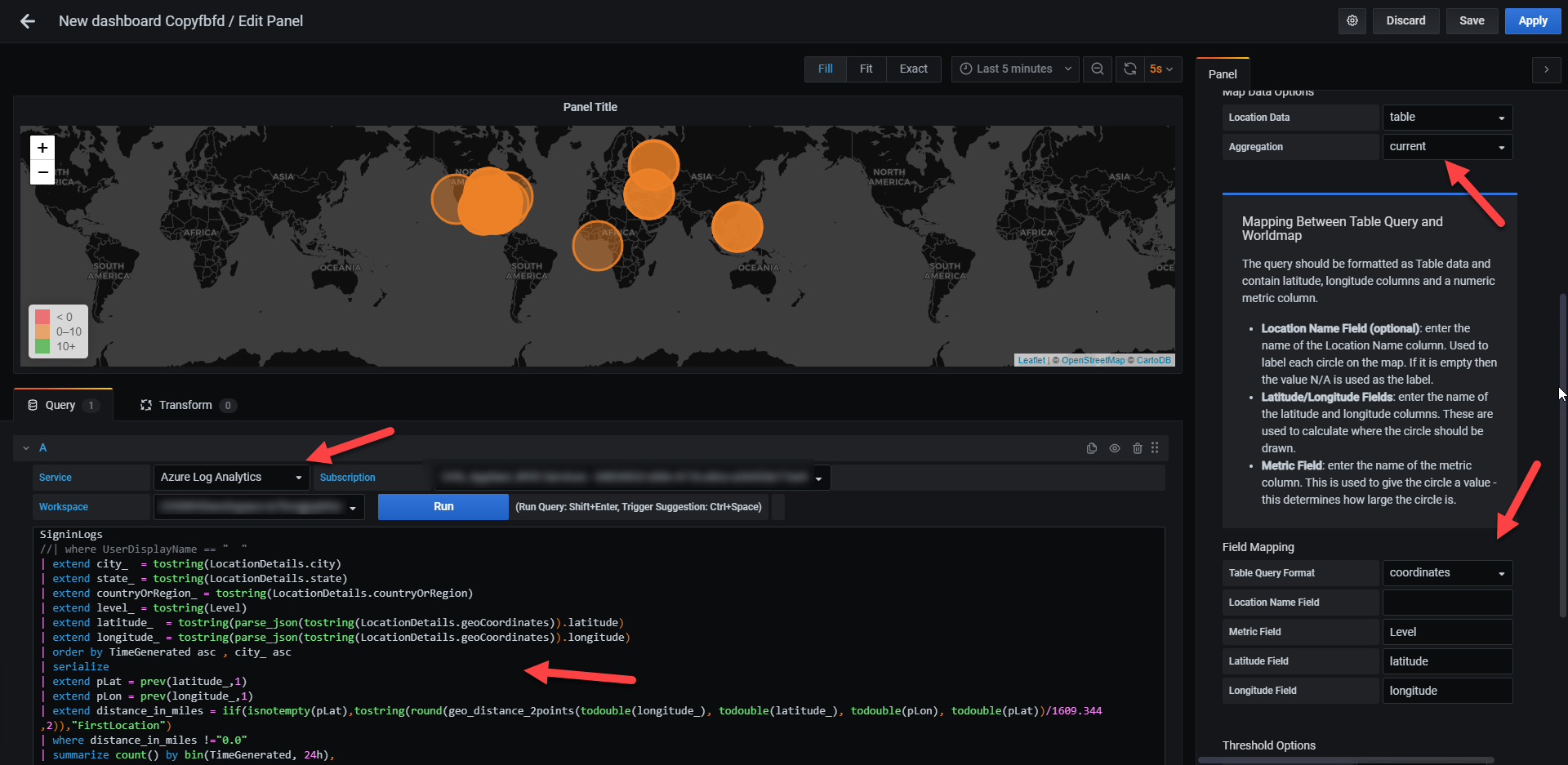Viewport: 1568px width, 765px height.
Task: Open dashboard settings gear icon
Action: click(x=1352, y=20)
